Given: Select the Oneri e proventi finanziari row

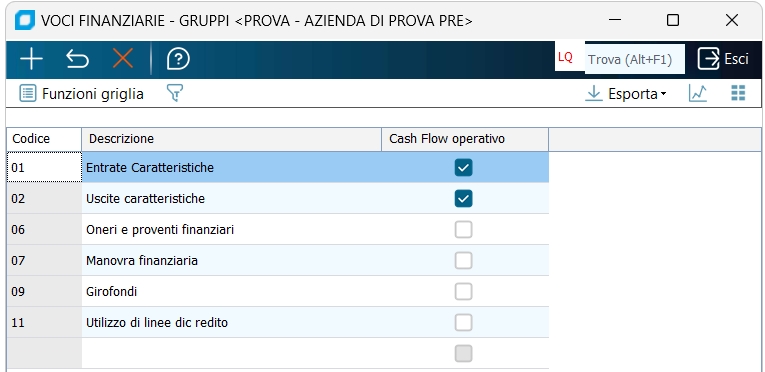Looking at the screenshot, I should (x=278, y=229).
